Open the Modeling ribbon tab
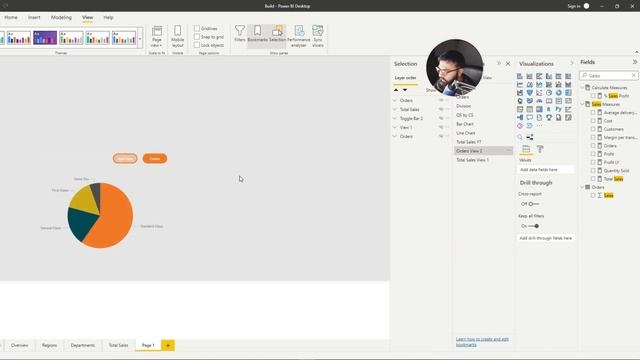The height and width of the screenshot is (360, 640). pyautogui.click(x=61, y=18)
